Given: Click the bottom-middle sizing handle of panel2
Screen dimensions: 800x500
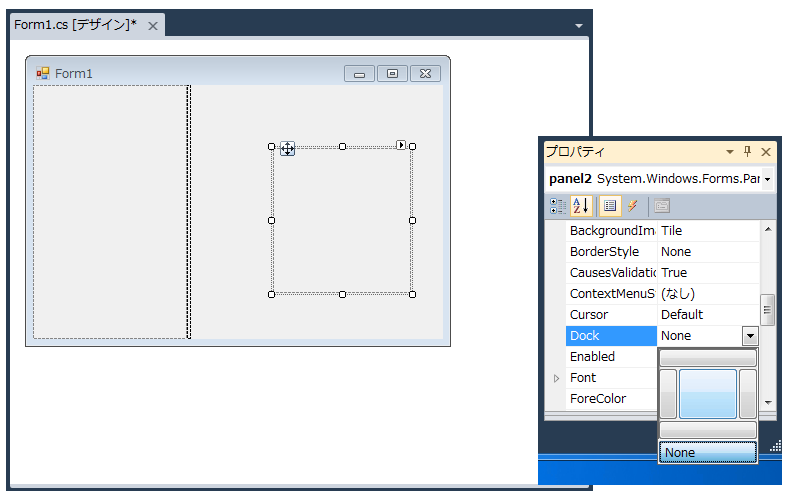Looking at the screenshot, I should [342, 294].
